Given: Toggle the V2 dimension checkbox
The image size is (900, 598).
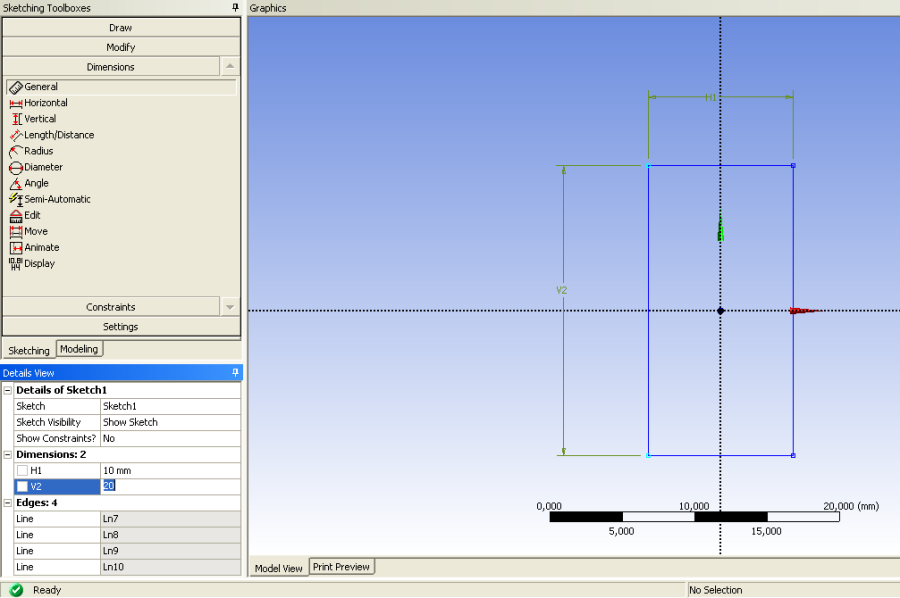Looking at the screenshot, I should point(22,487).
